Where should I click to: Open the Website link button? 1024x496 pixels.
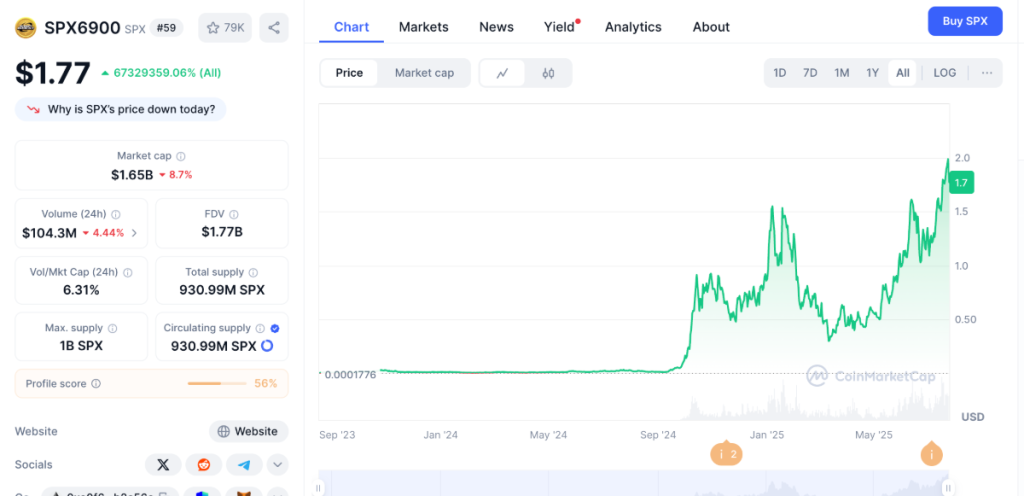pos(249,431)
